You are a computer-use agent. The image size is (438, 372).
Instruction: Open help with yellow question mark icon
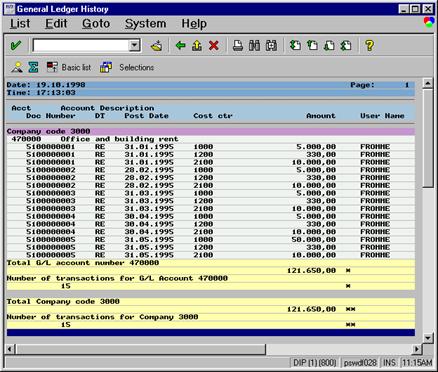pyautogui.click(x=369, y=45)
